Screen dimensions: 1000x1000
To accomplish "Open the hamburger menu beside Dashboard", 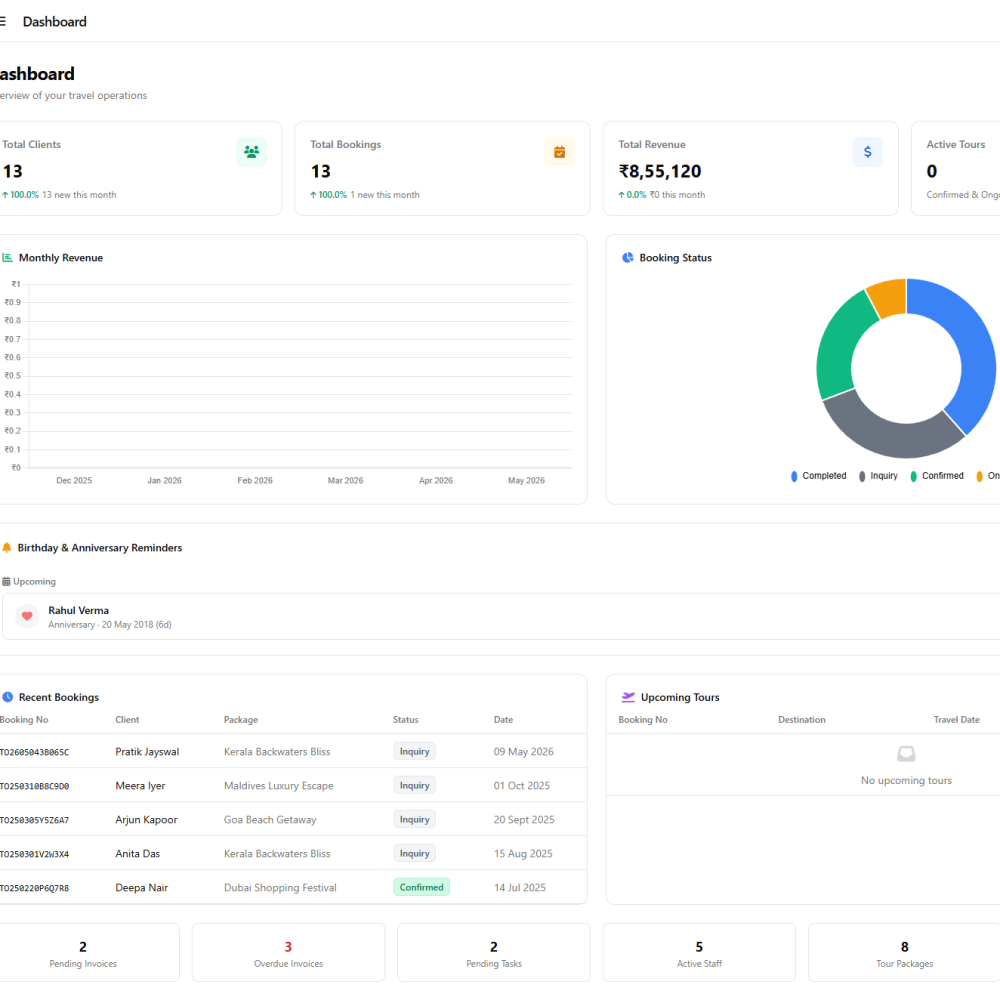I will coord(3,22).
